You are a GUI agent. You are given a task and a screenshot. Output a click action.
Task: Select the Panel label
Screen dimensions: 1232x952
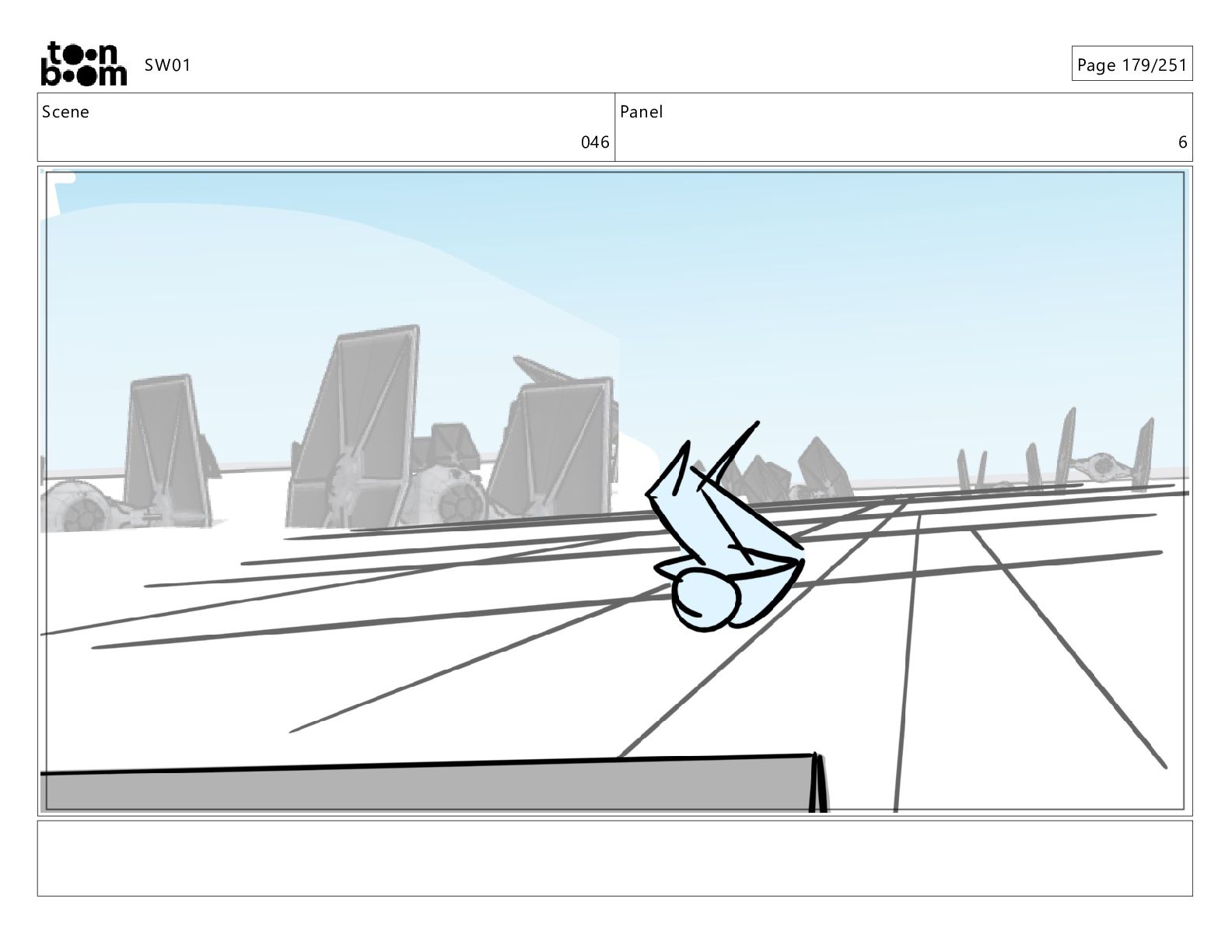[642, 112]
